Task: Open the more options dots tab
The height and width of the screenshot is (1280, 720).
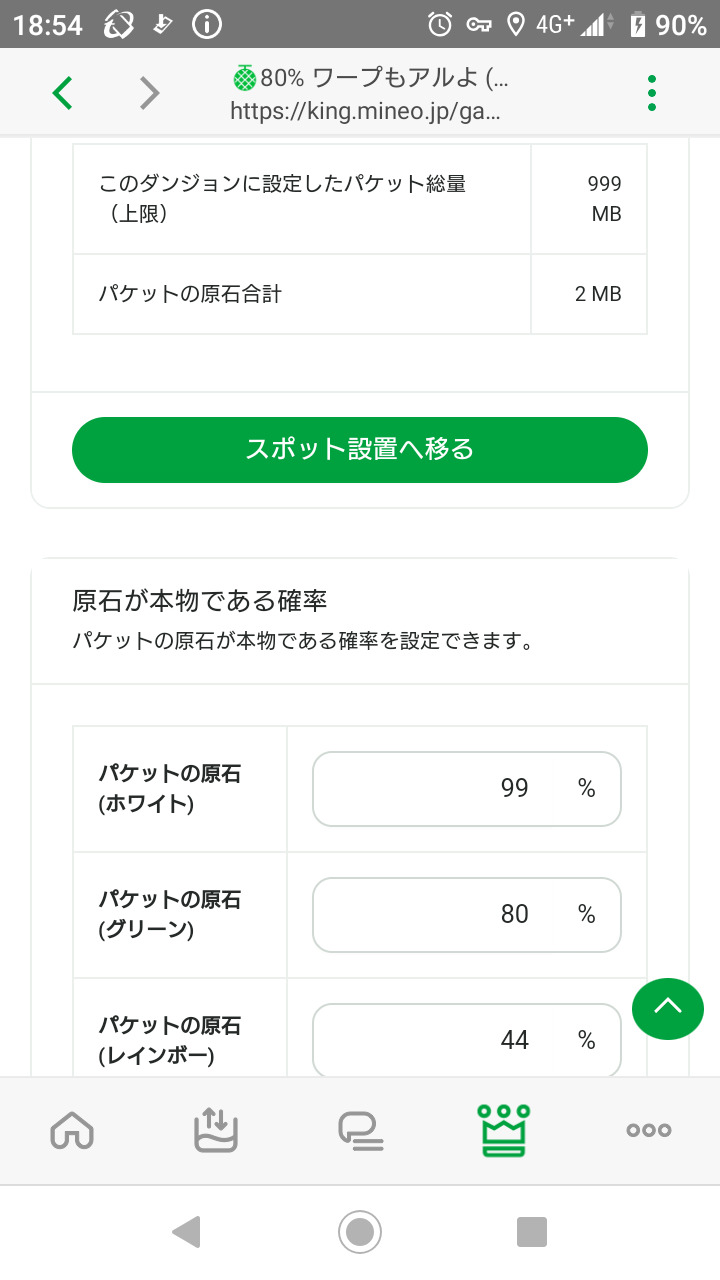Action: click(648, 1130)
